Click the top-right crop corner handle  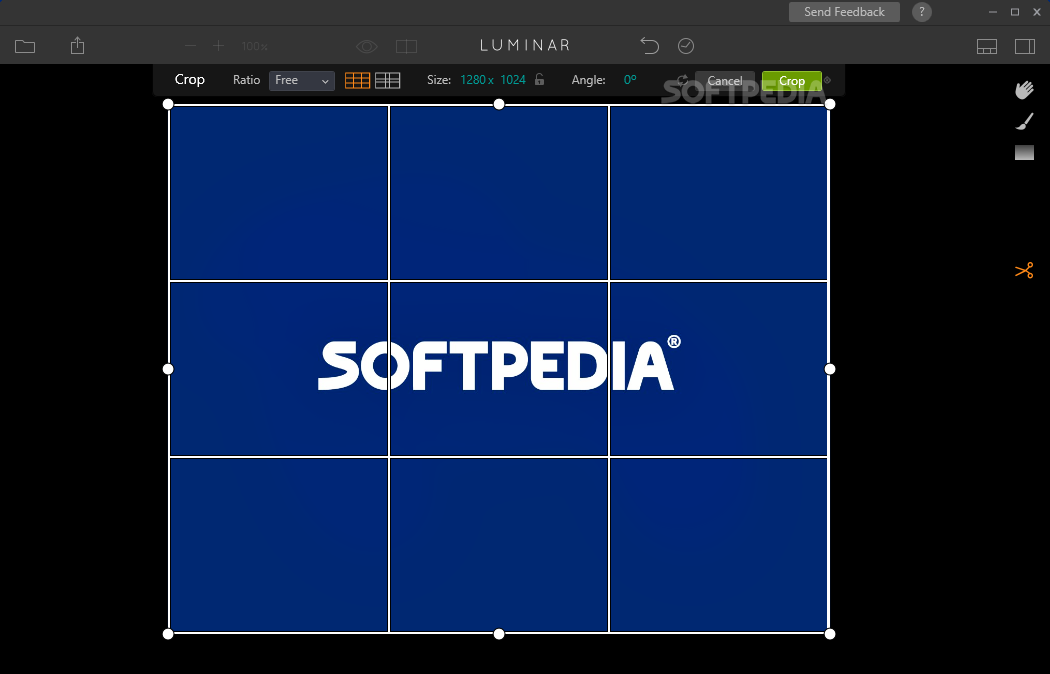(x=830, y=104)
